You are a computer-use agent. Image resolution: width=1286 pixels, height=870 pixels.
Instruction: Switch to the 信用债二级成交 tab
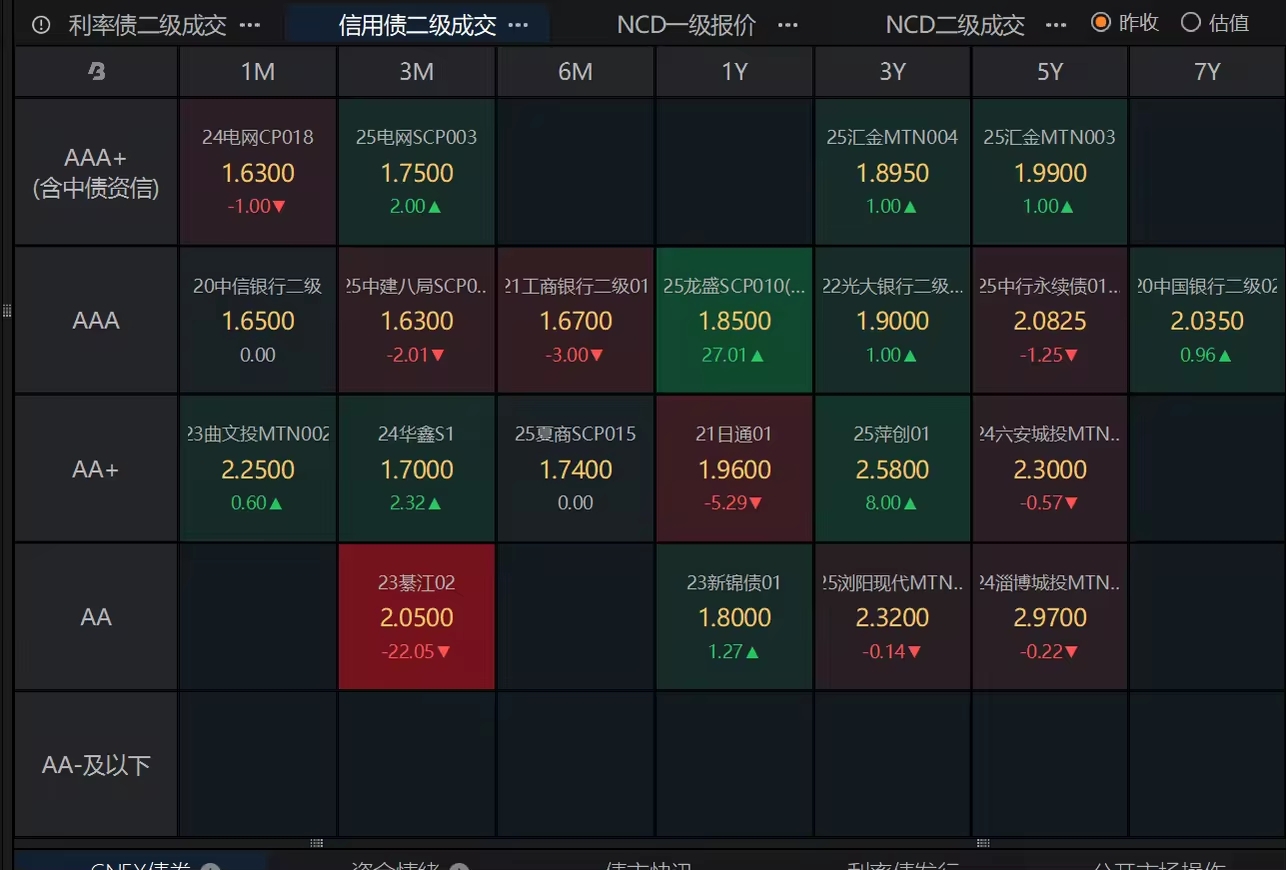click(x=418, y=25)
